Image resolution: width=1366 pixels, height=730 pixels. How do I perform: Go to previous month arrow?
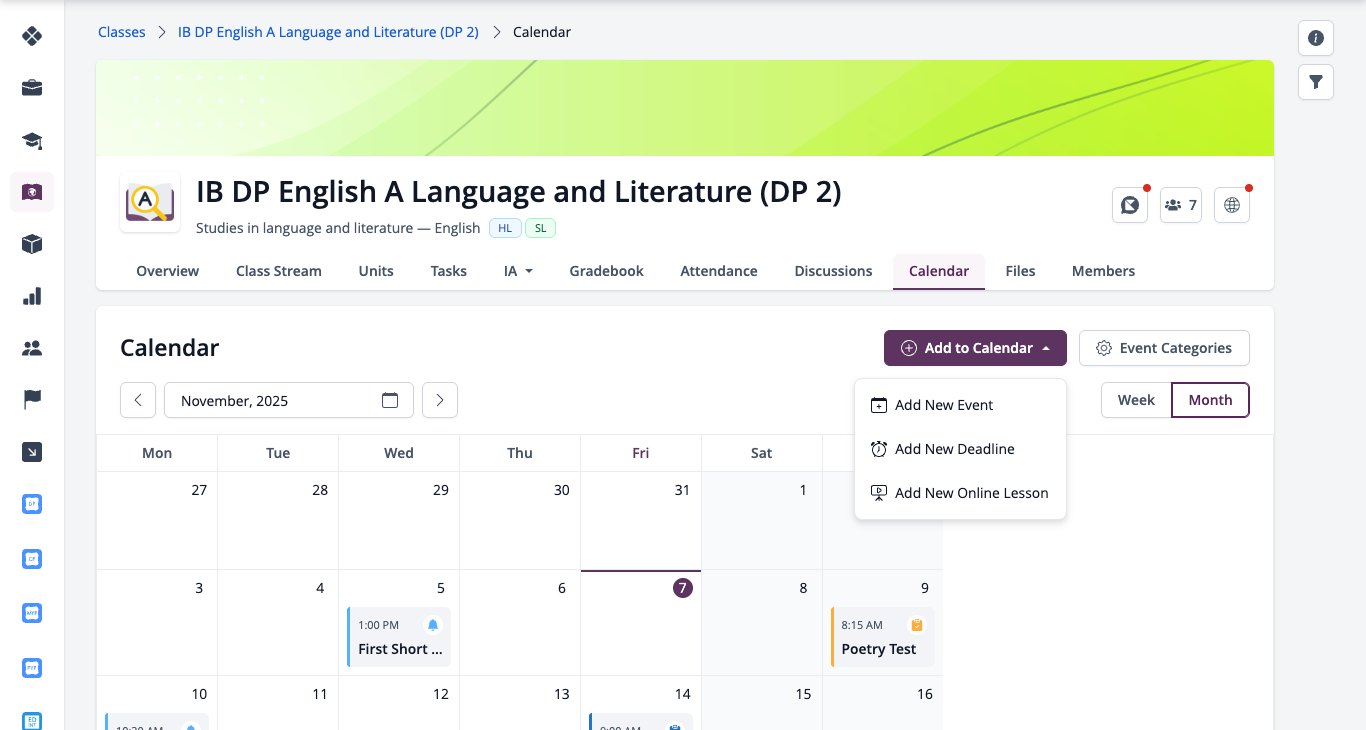coord(138,400)
